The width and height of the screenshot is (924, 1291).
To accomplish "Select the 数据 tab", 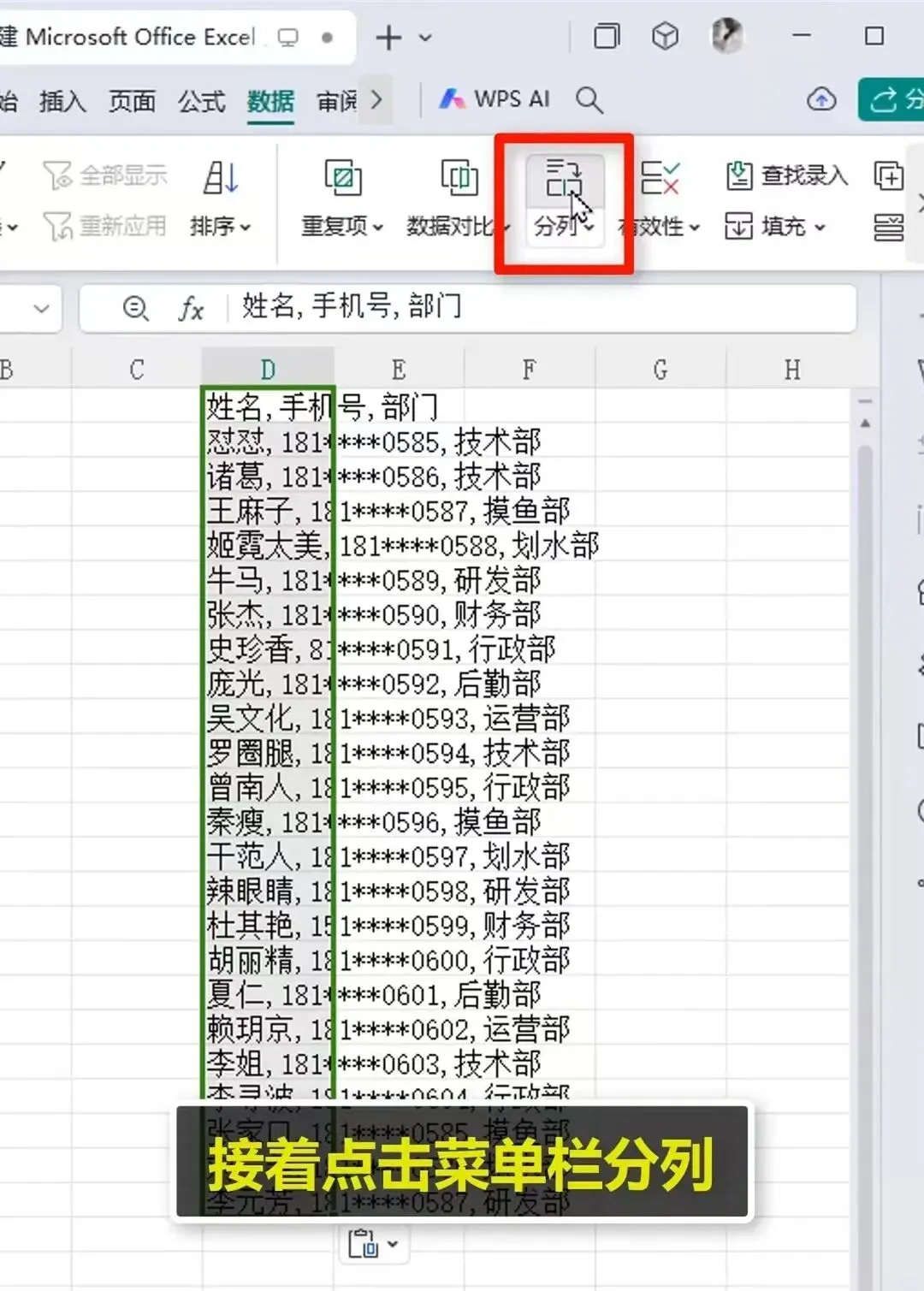I will pos(270,101).
